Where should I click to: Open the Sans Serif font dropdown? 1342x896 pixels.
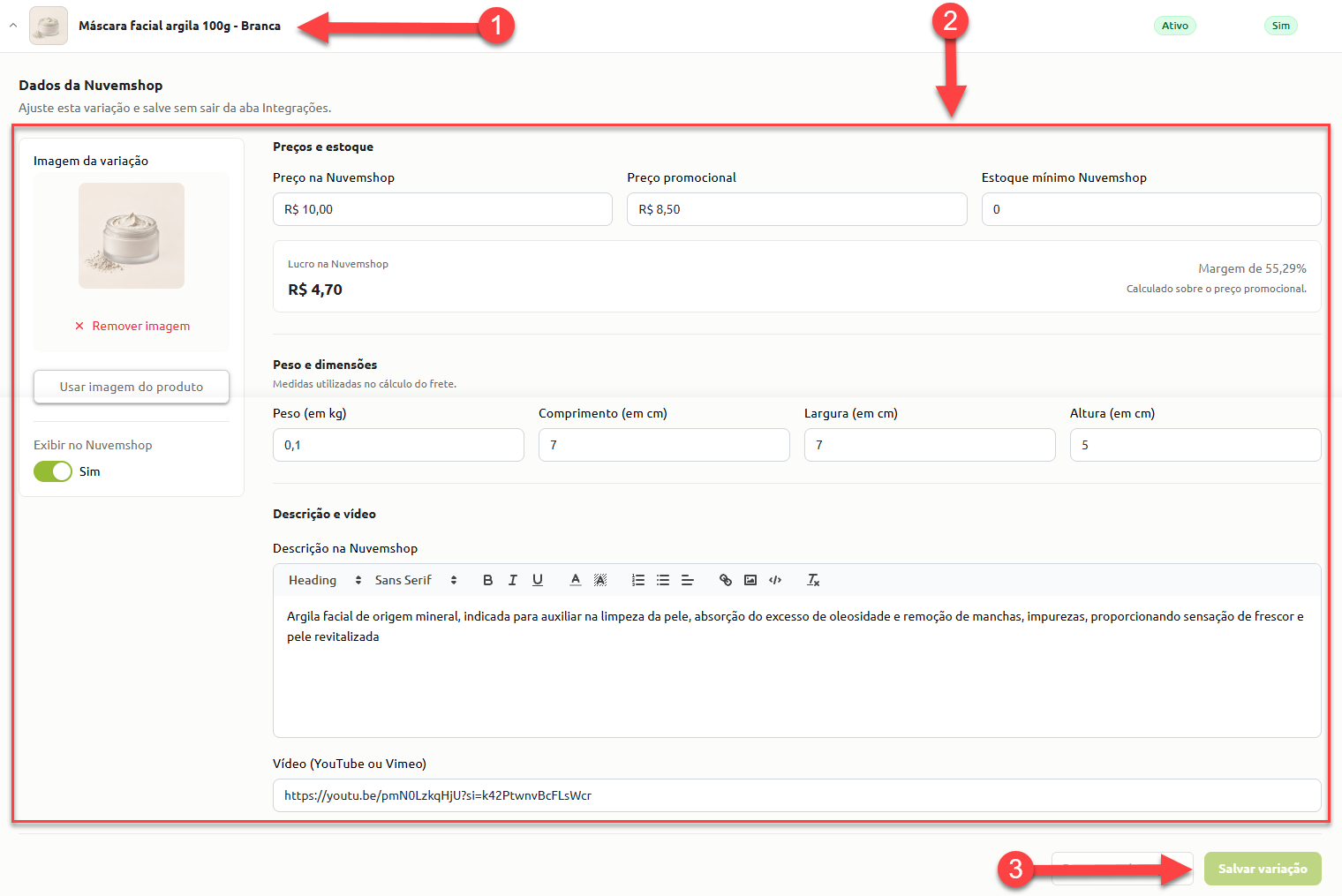pos(416,580)
